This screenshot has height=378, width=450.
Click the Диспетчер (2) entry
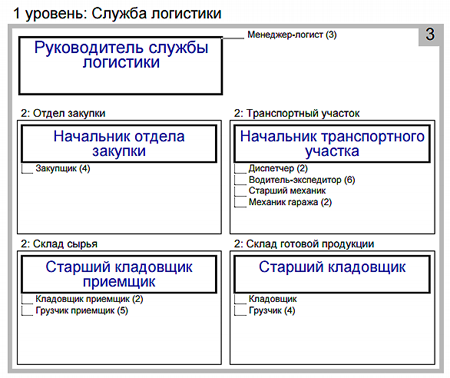pyautogui.click(x=278, y=168)
